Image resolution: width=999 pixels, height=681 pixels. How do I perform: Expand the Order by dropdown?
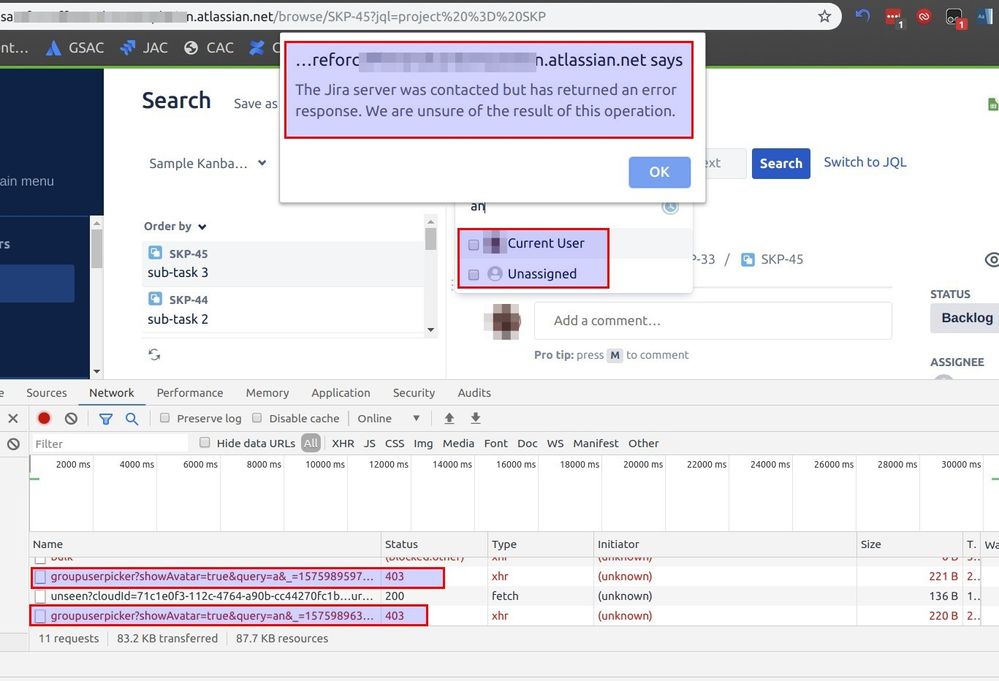[175, 226]
